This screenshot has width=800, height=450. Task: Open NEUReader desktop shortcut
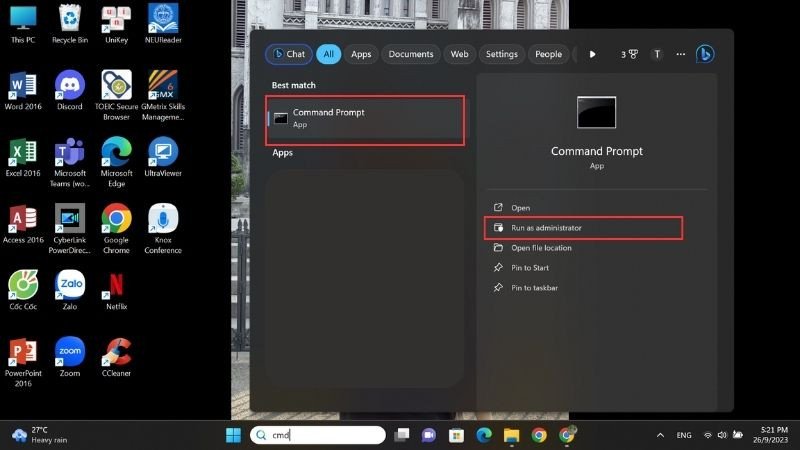163,24
